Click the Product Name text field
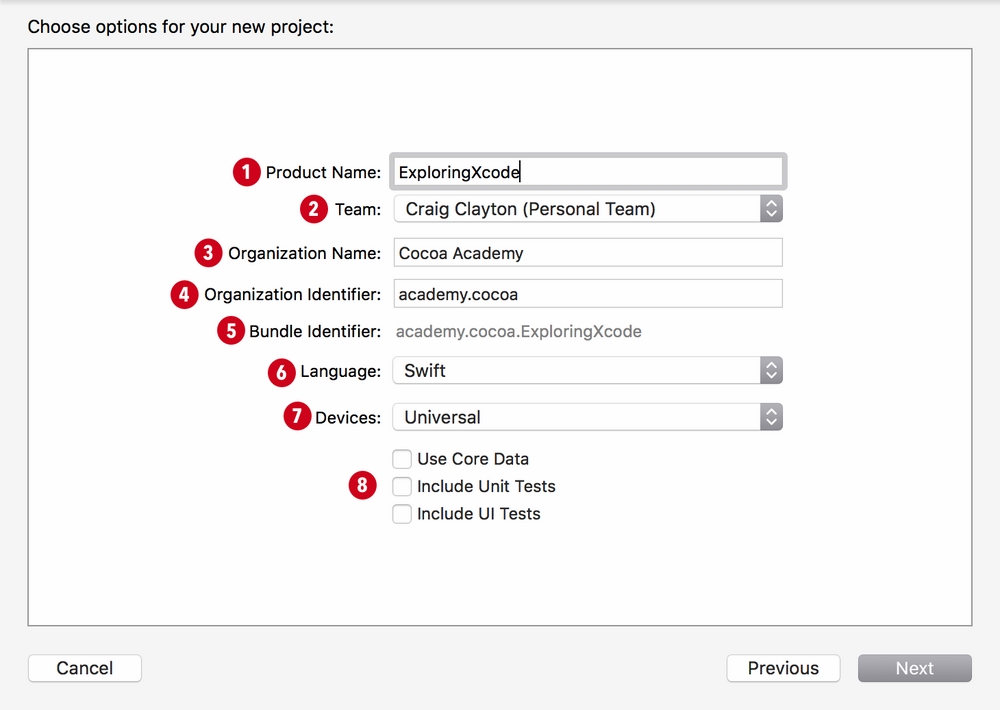1000x710 pixels. [x=588, y=172]
